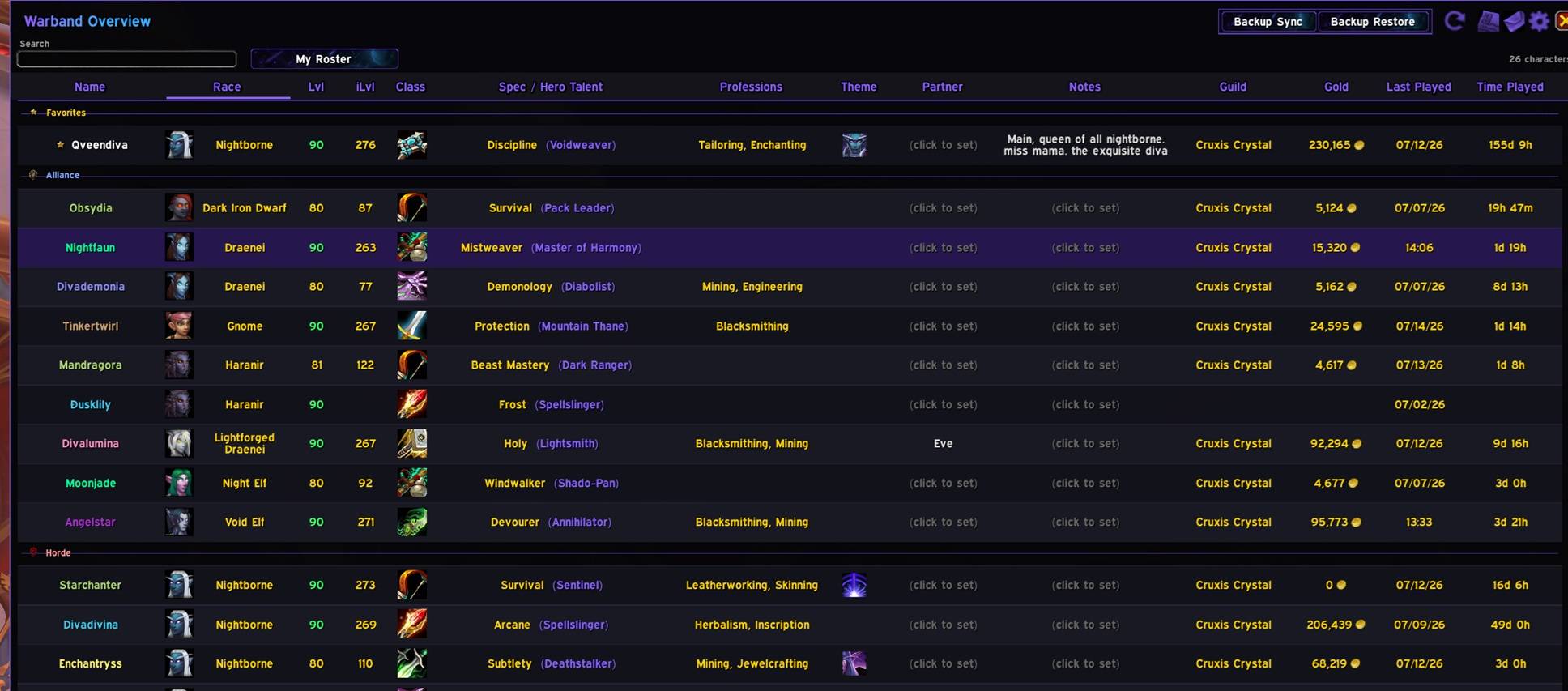This screenshot has width=1568, height=691.
Task: Click Divalumina's partner name Eve
Action: point(943,444)
